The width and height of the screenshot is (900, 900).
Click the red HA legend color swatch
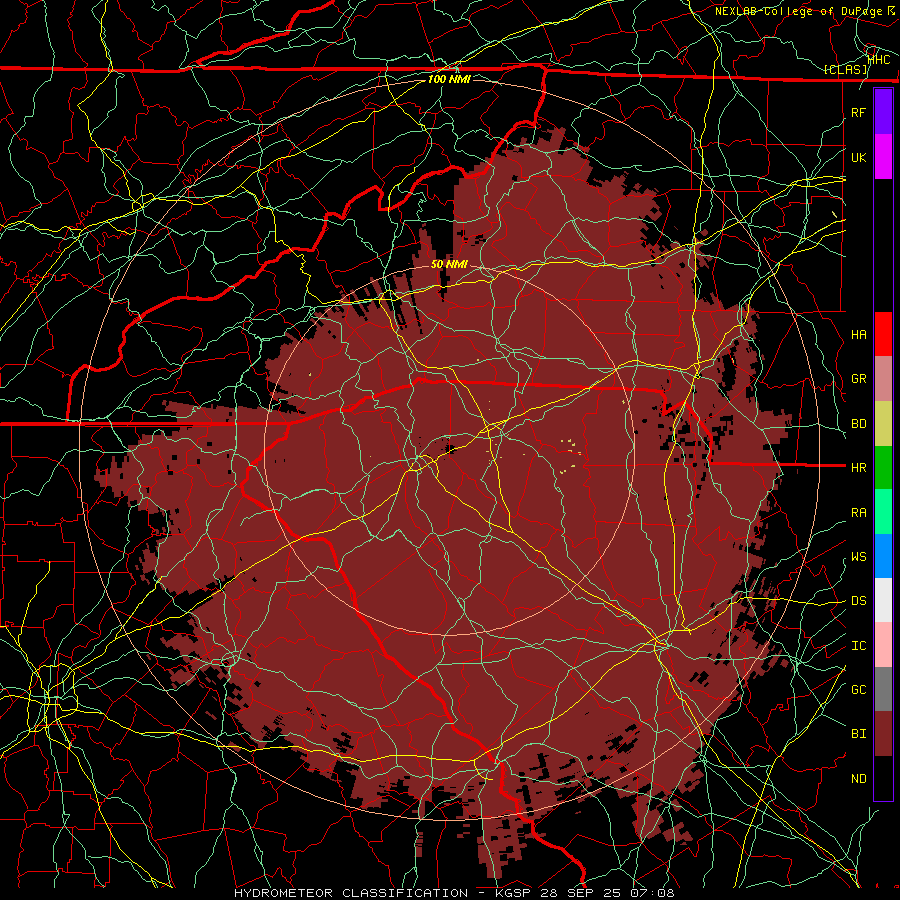click(883, 334)
